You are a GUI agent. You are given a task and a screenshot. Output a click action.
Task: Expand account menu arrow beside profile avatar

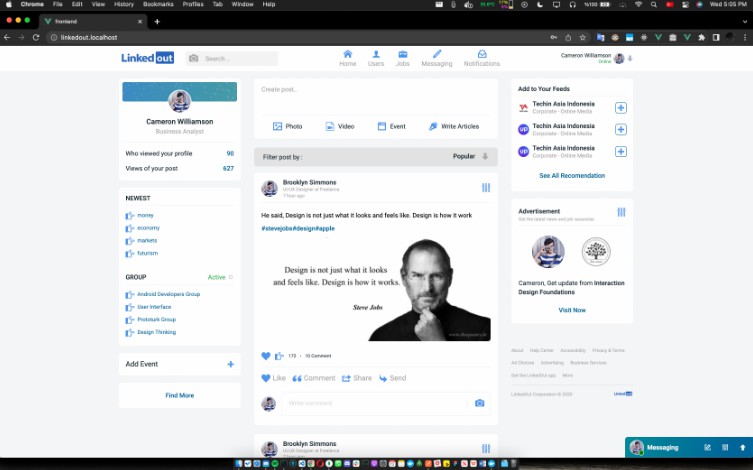coord(630,59)
